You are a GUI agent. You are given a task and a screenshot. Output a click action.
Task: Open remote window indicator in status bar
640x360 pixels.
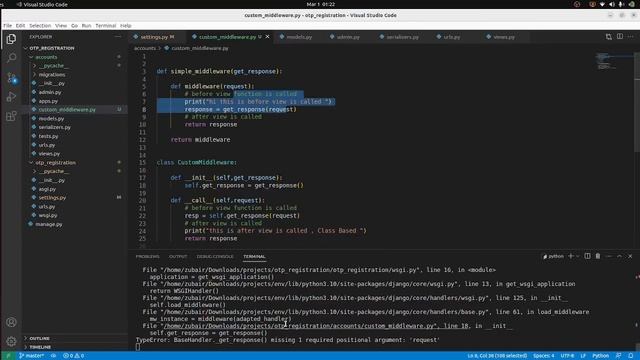[8, 356]
